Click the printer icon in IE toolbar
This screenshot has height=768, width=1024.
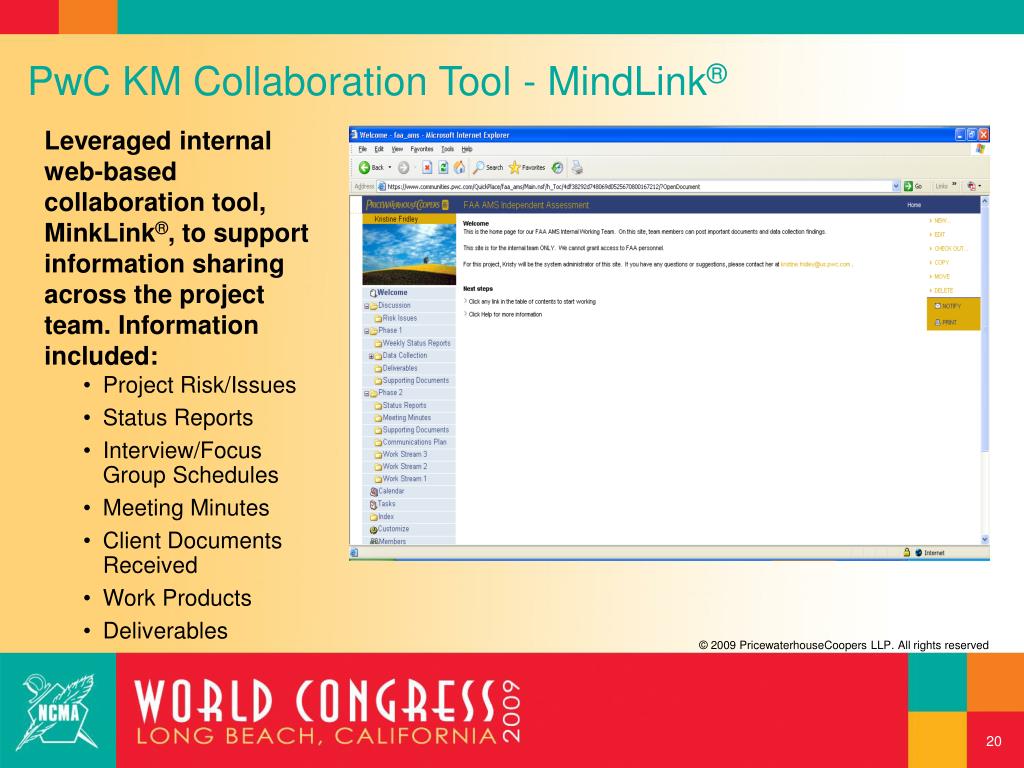(577, 168)
